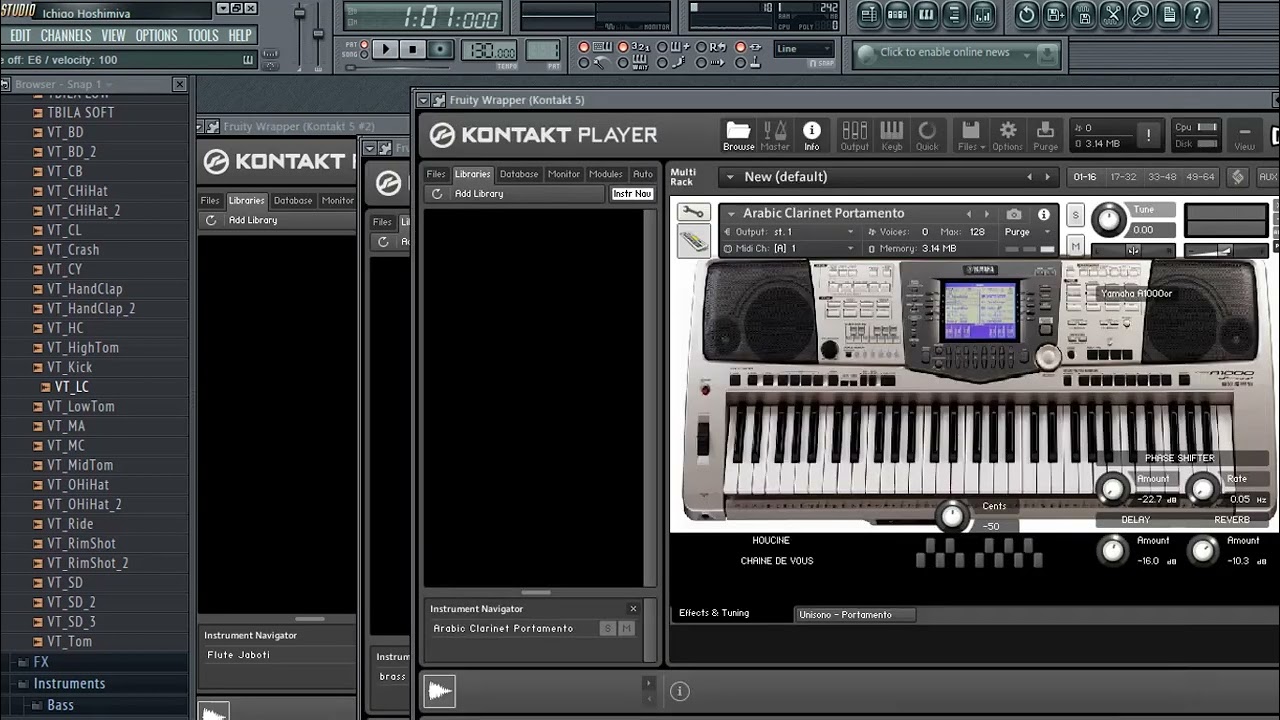Click the Phase Shifter Amount knob
Image resolution: width=1280 pixels, height=720 pixels.
[1112, 488]
